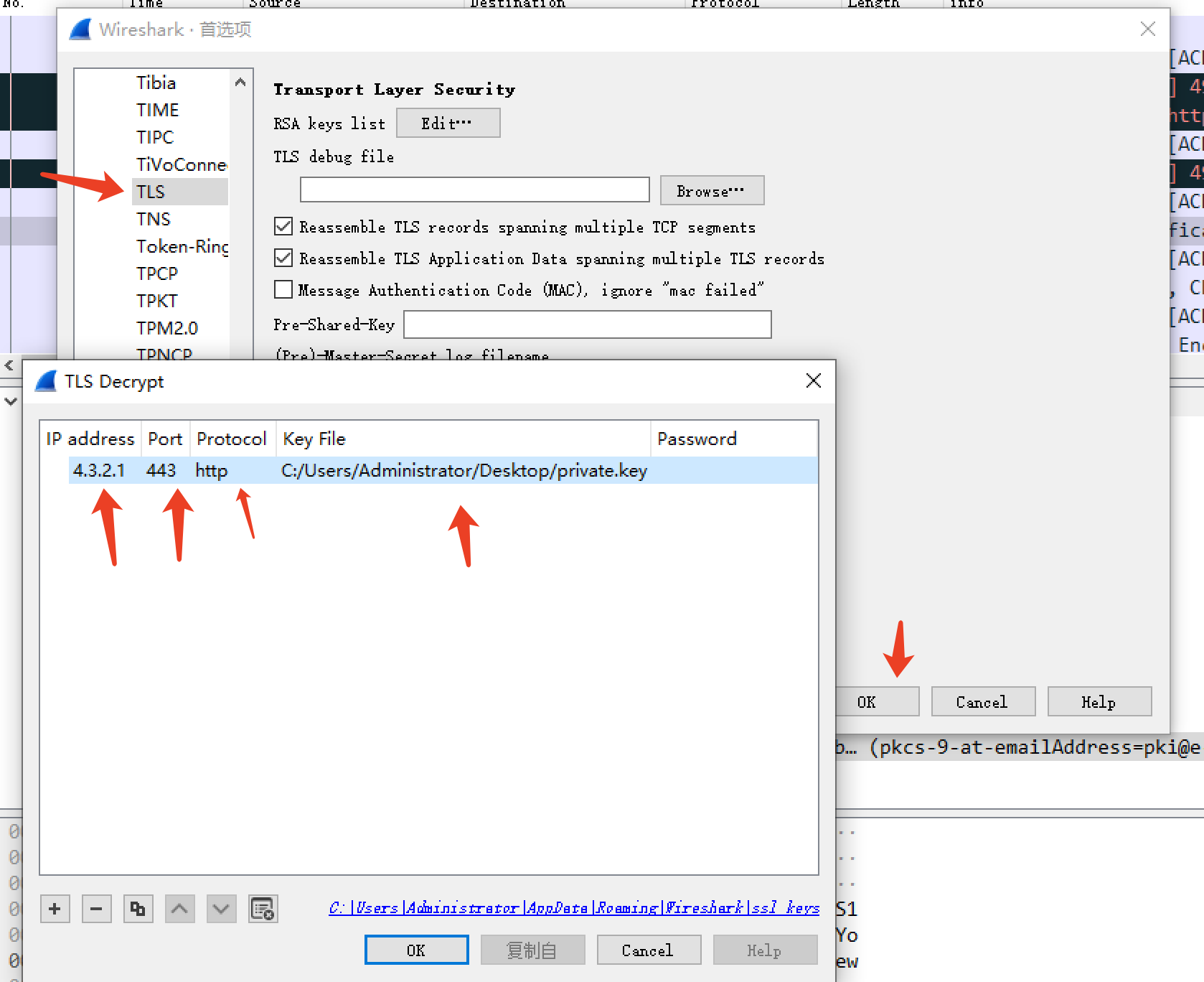The height and width of the screenshot is (982, 1204).
Task: Copy decrypt entries from another profile
Action: 263,908
